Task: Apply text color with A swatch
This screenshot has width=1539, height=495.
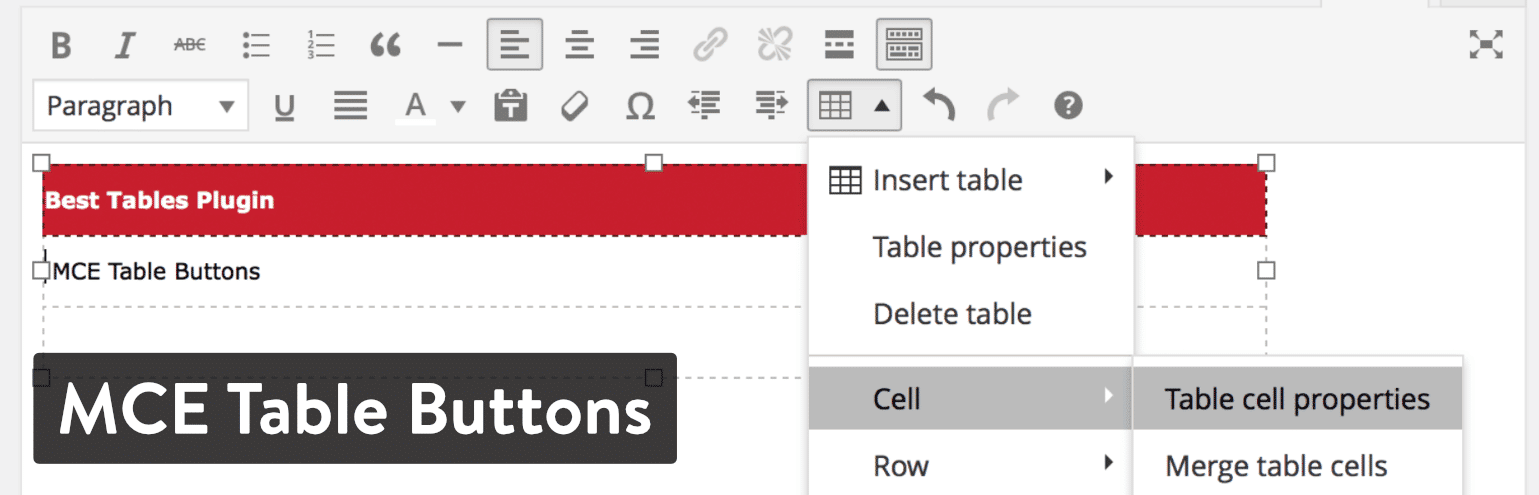Action: (x=416, y=105)
